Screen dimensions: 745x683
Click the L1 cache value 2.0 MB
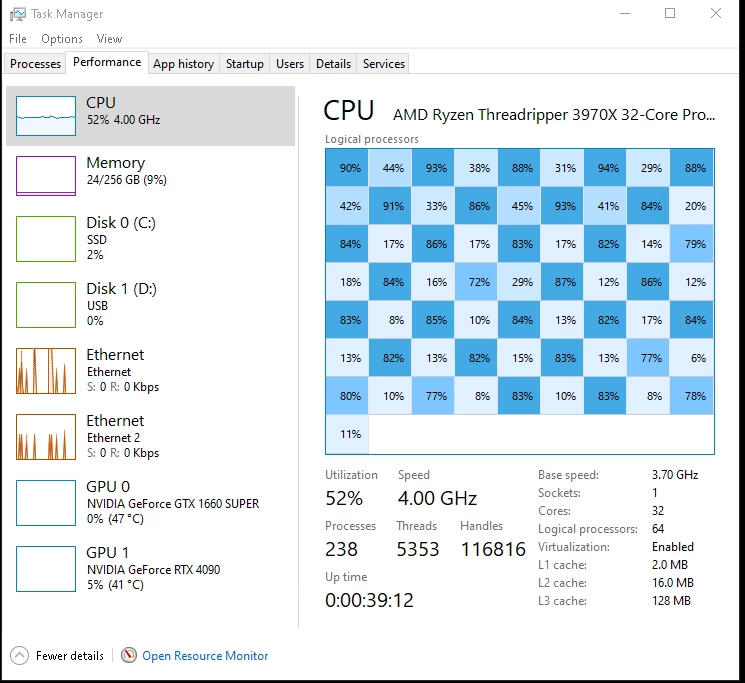(x=670, y=565)
